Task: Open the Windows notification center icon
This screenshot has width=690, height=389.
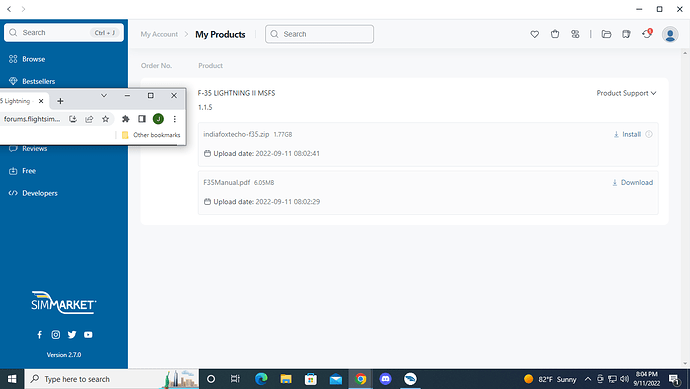Action: click(x=674, y=379)
